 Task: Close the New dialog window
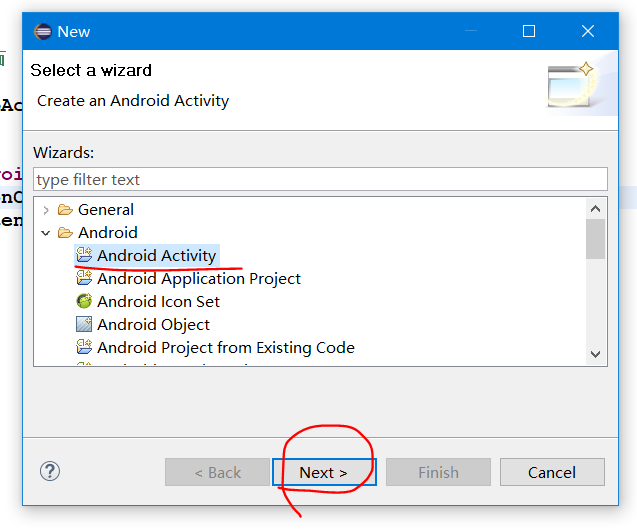587,31
